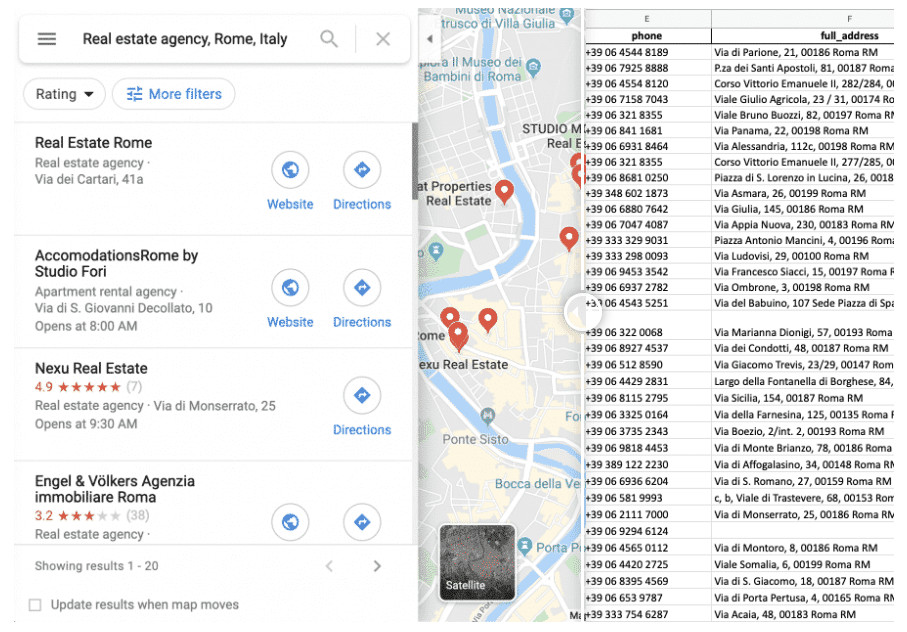The image size is (907, 632).
Task: Open the Website text link for AccomodationsRome
Action: (x=290, y=322)
